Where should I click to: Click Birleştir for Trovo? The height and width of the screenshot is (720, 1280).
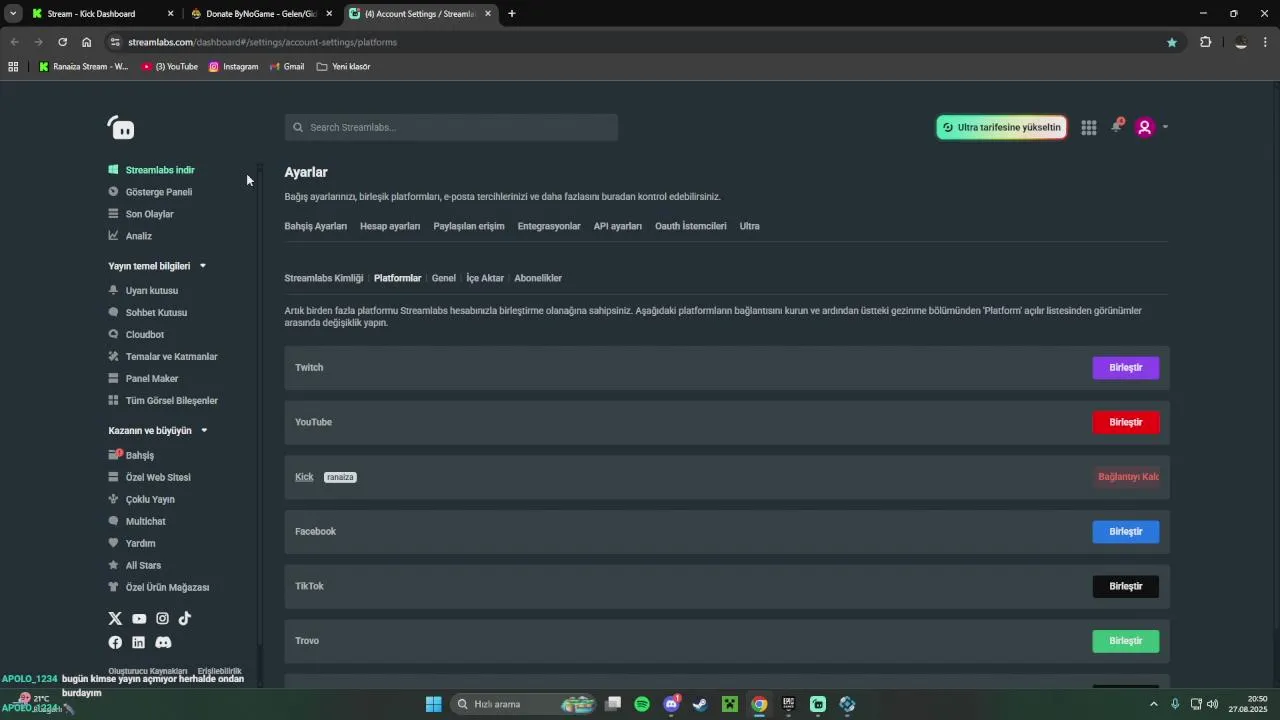click(1126, 641)
